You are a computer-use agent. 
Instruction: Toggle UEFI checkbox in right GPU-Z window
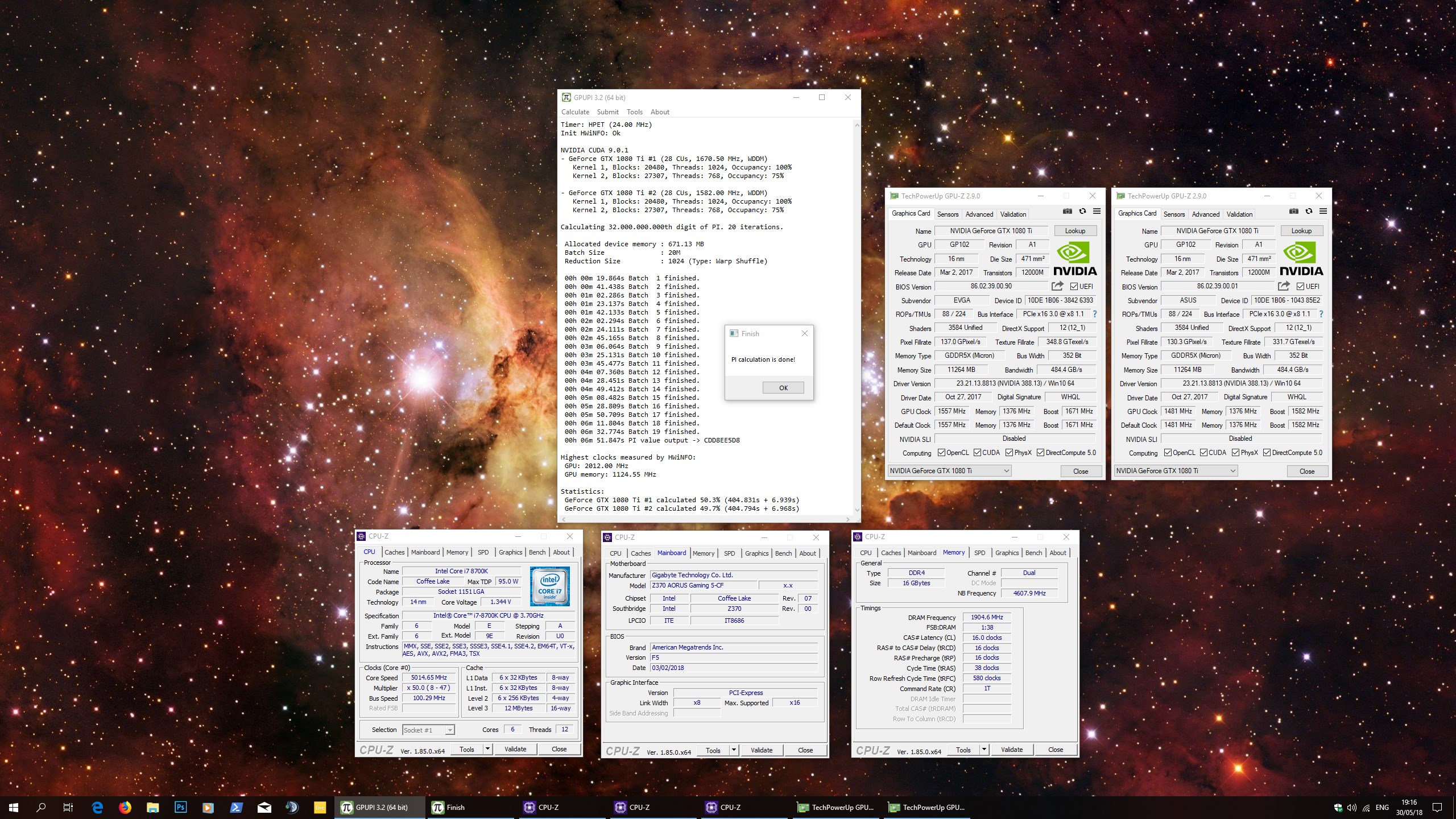tap(1300, 287)
